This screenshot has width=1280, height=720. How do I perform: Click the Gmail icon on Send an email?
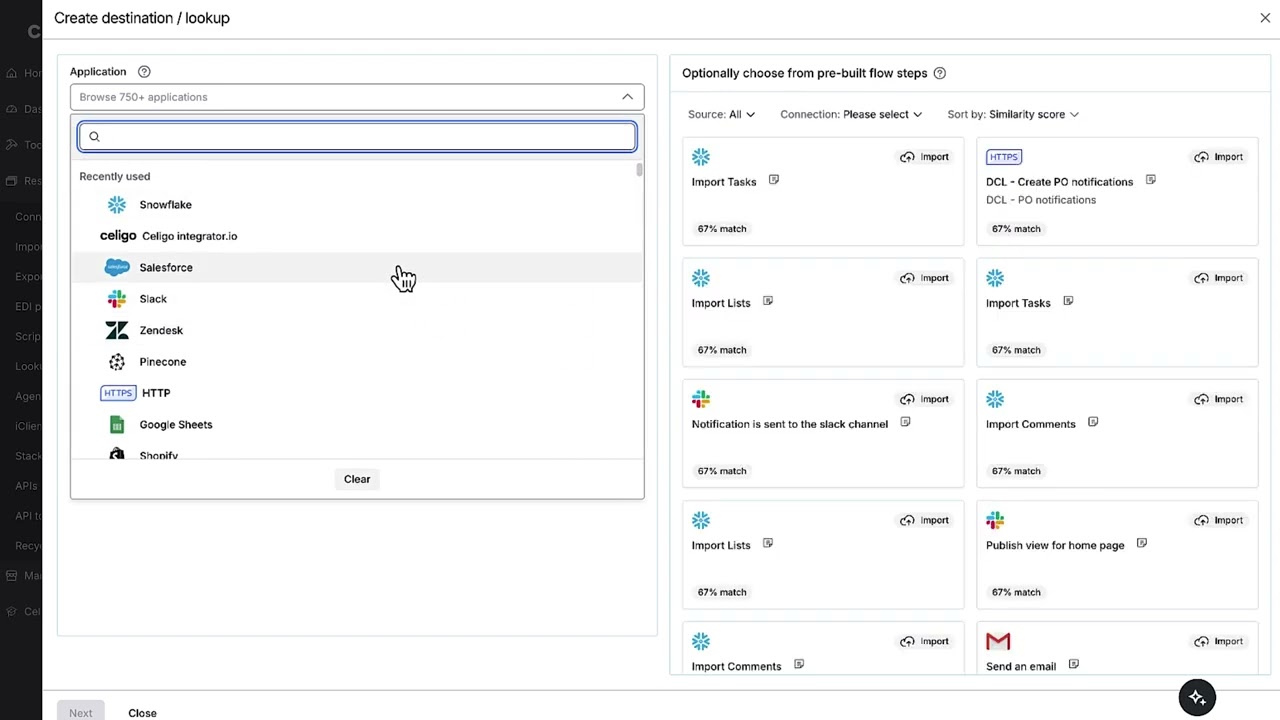(998, 641)
